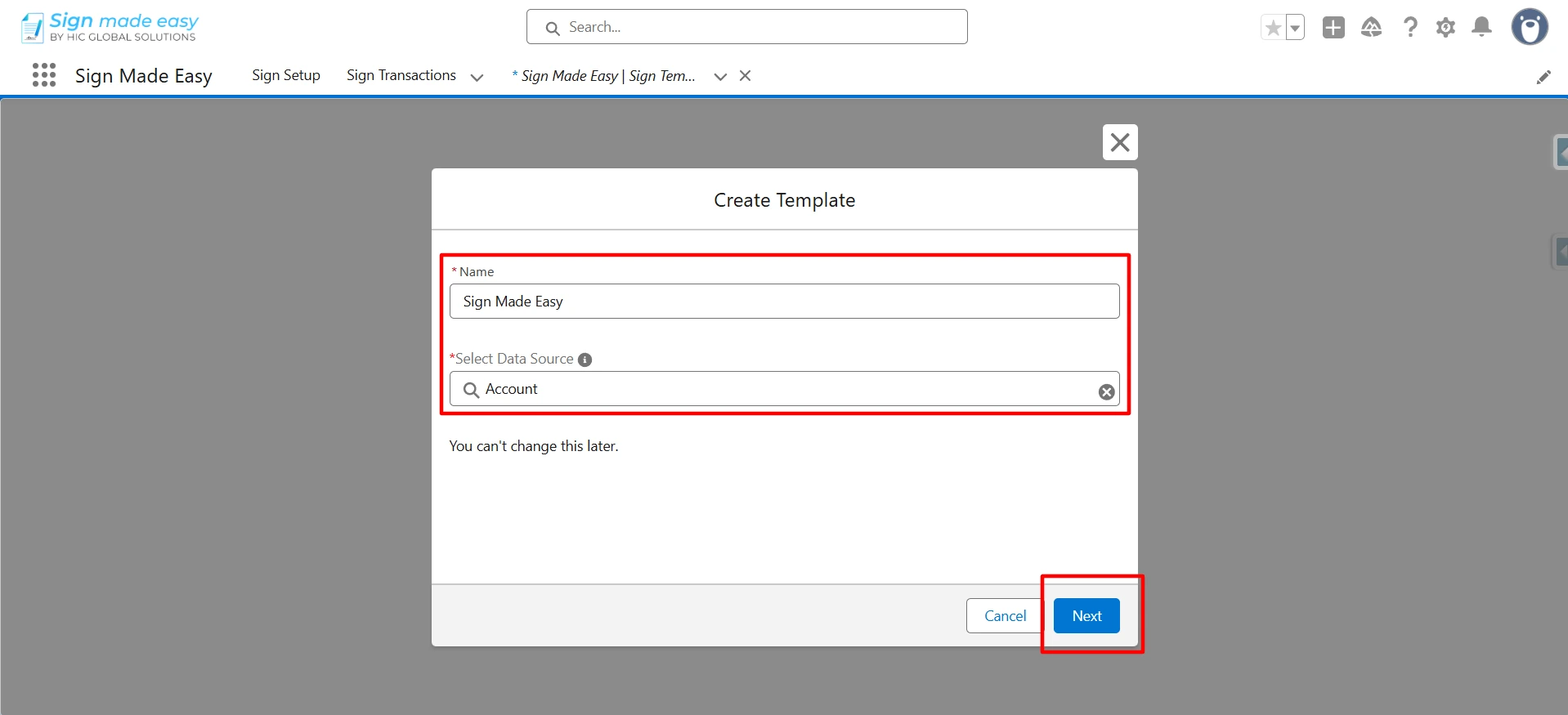Open the Setup gear icon
Viewport: 1568px width, 715px height.
(x=1445, y=28)
